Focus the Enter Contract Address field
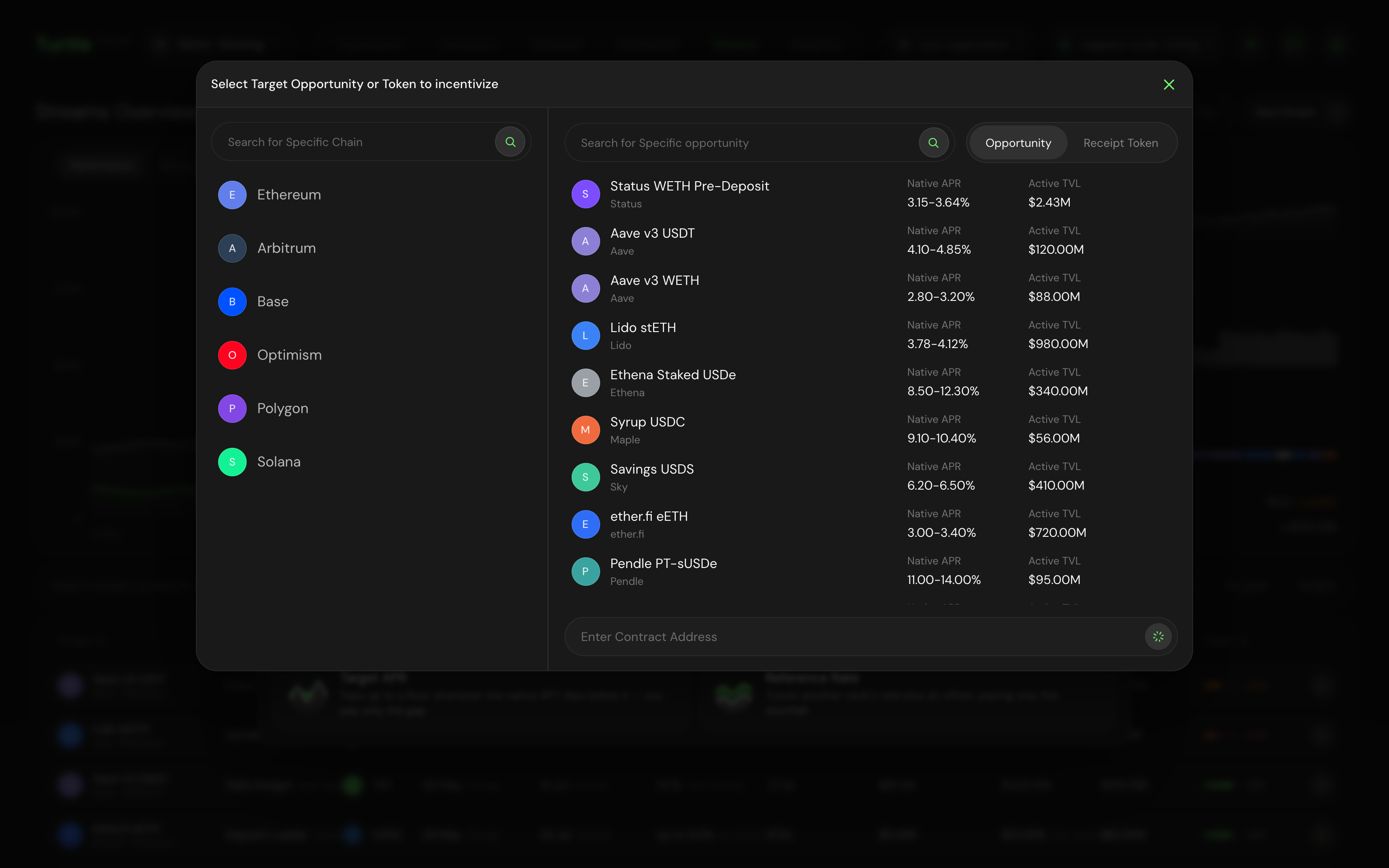 [x=871, y=637]
